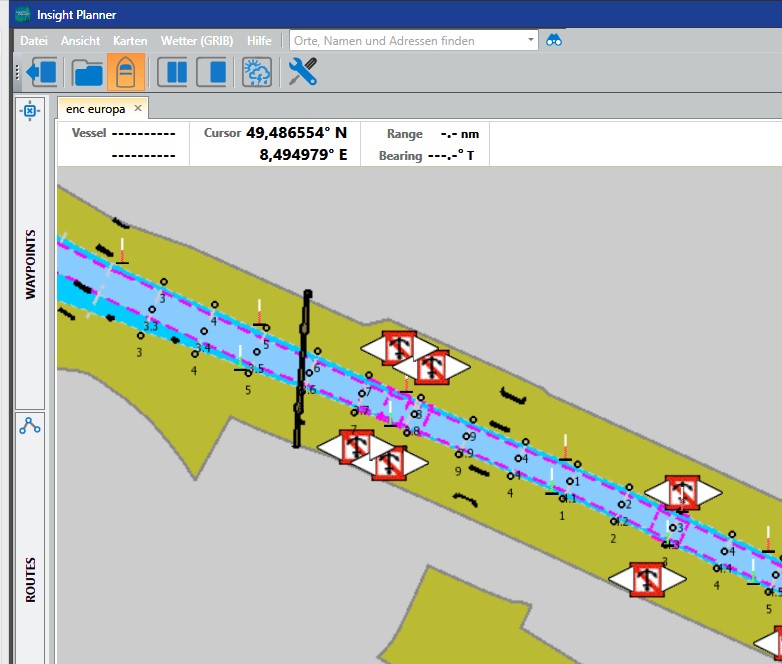Image resolution: width=782 pixels, height=664 pixels.
Task: Click the route nodes icon above ROUTES
Action: click(30, 426)
